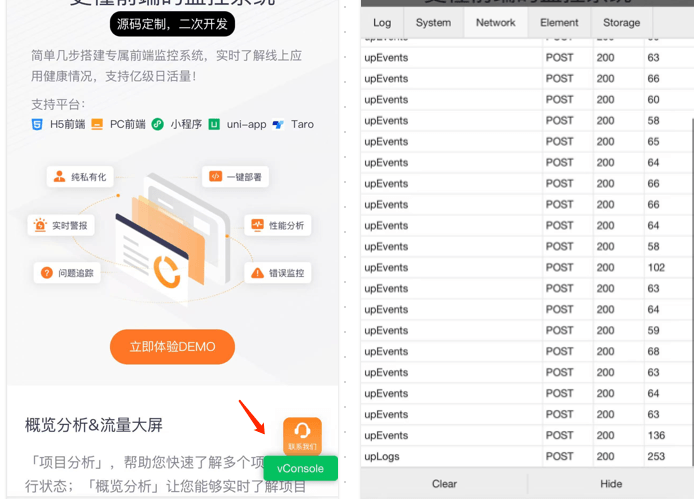The height and width of the screenshot is (499, 694).
Task: Click the PC前端 orange icon
Action: click(97, 124)
